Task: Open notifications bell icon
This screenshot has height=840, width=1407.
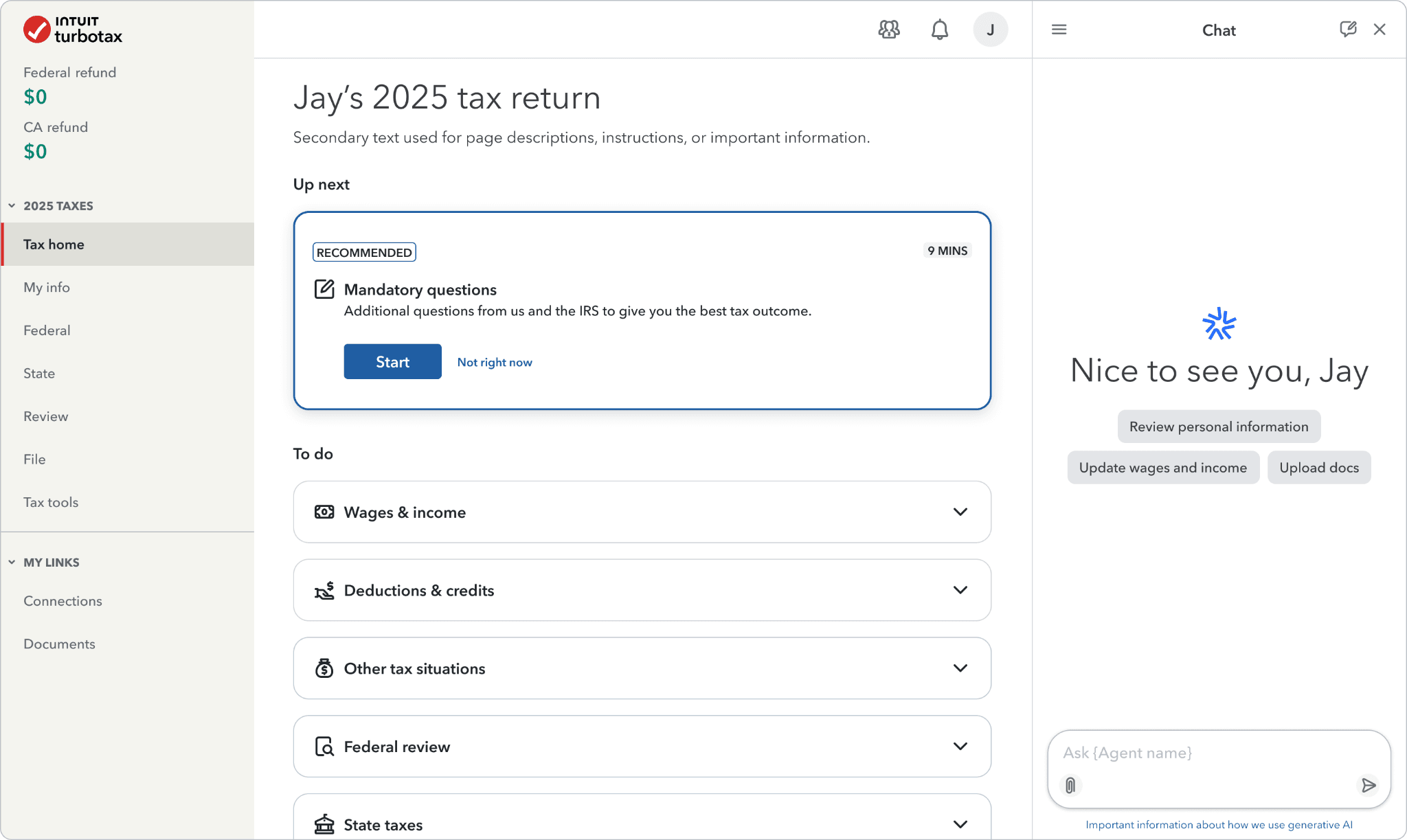Action: coord(940,30)
